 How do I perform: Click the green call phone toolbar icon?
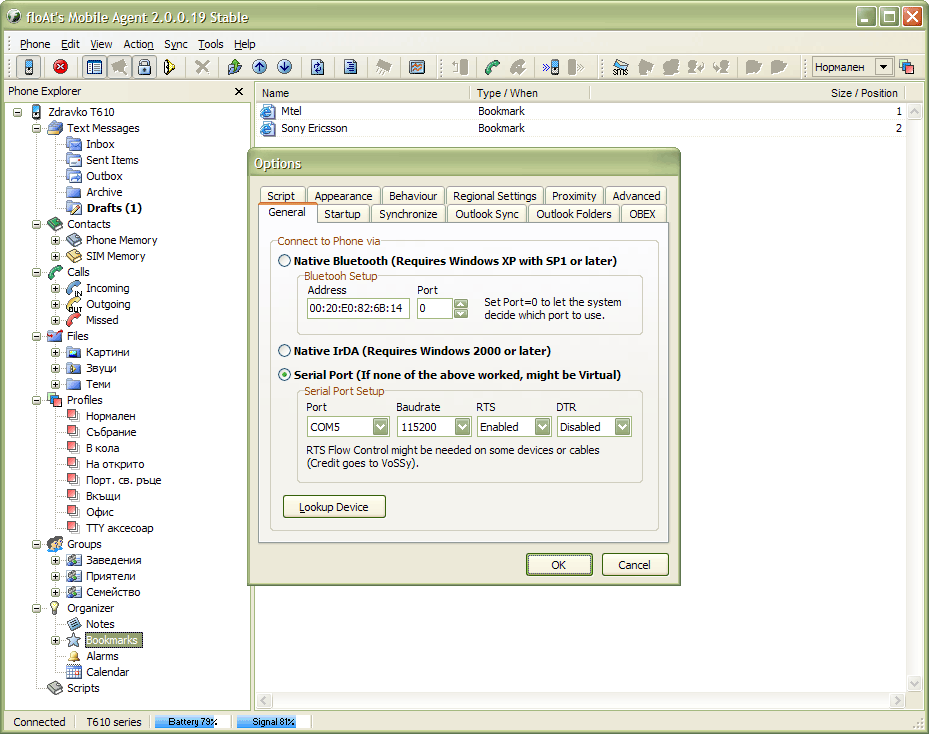(492, 67)
